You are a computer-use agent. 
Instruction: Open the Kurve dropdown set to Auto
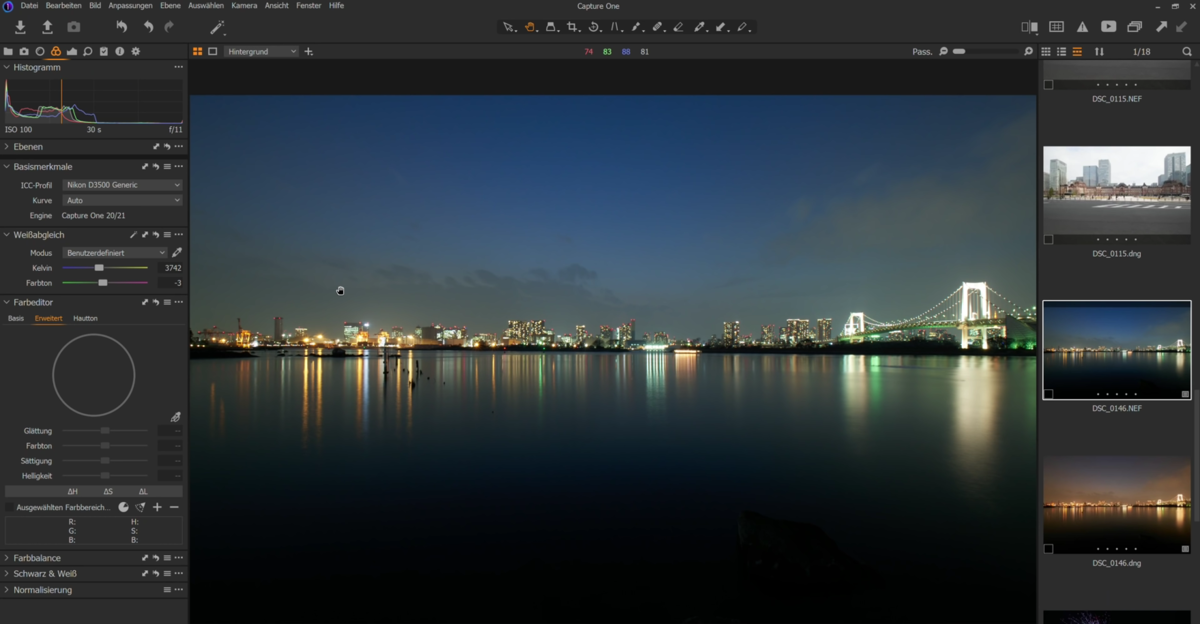coord(122,200)
